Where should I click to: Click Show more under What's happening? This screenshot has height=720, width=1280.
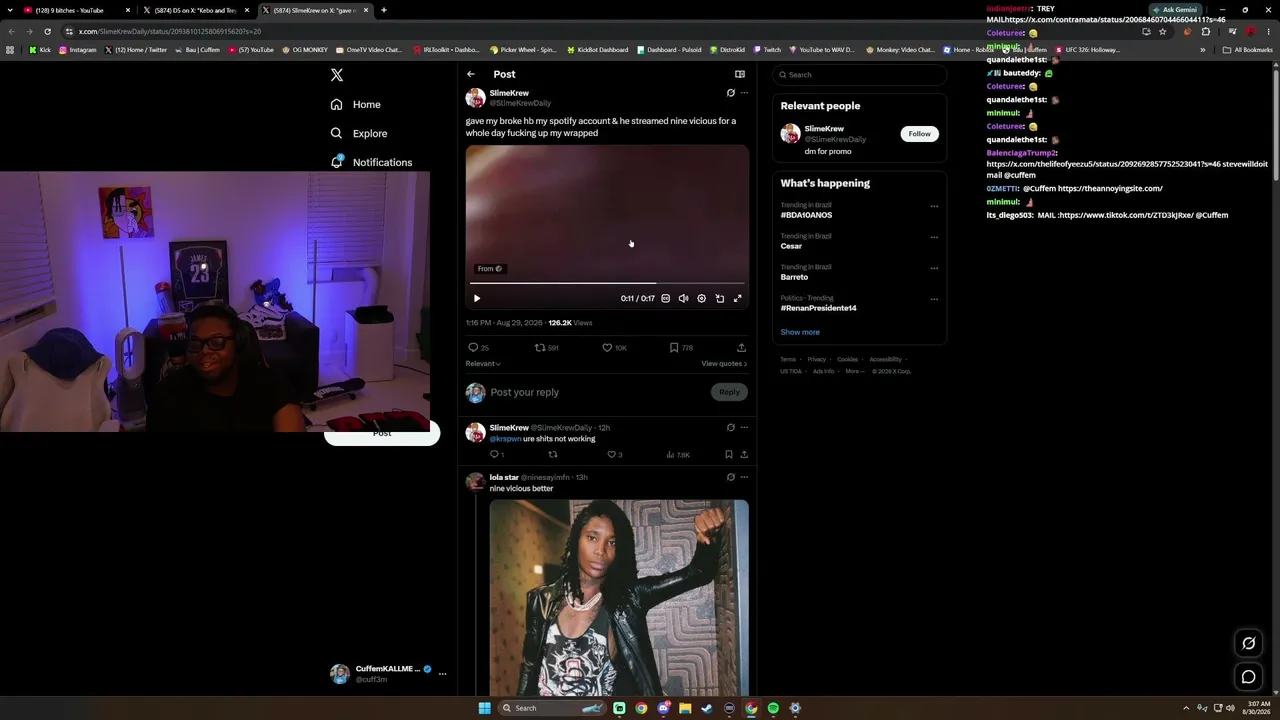click(x=800, y=332)
